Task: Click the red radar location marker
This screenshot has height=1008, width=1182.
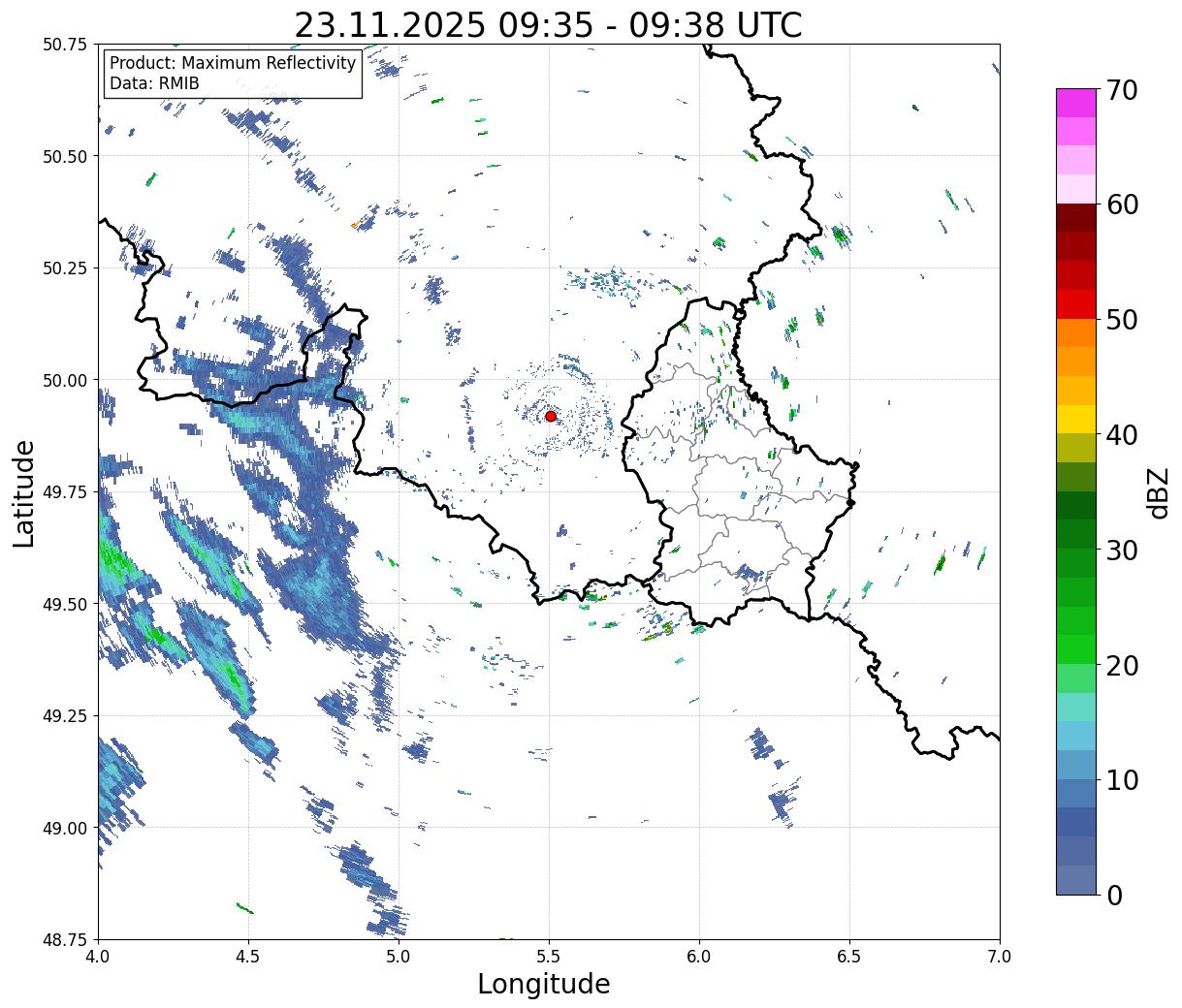Action: [551, 416]
